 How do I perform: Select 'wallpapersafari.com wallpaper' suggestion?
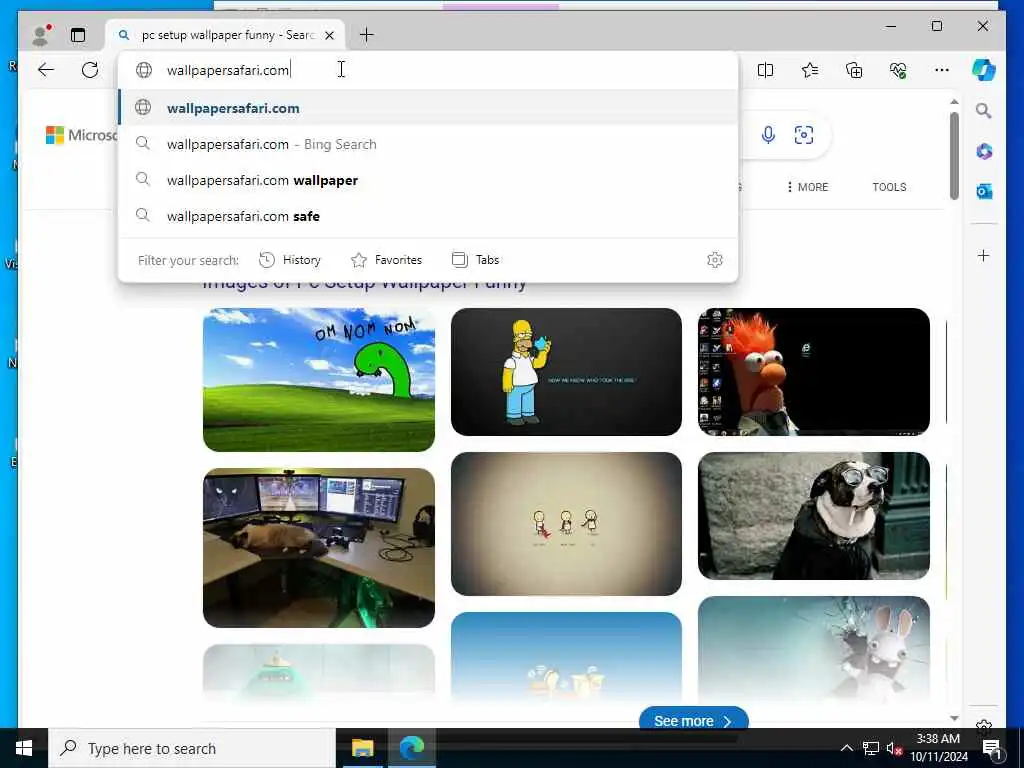click(x=428, y=180)
